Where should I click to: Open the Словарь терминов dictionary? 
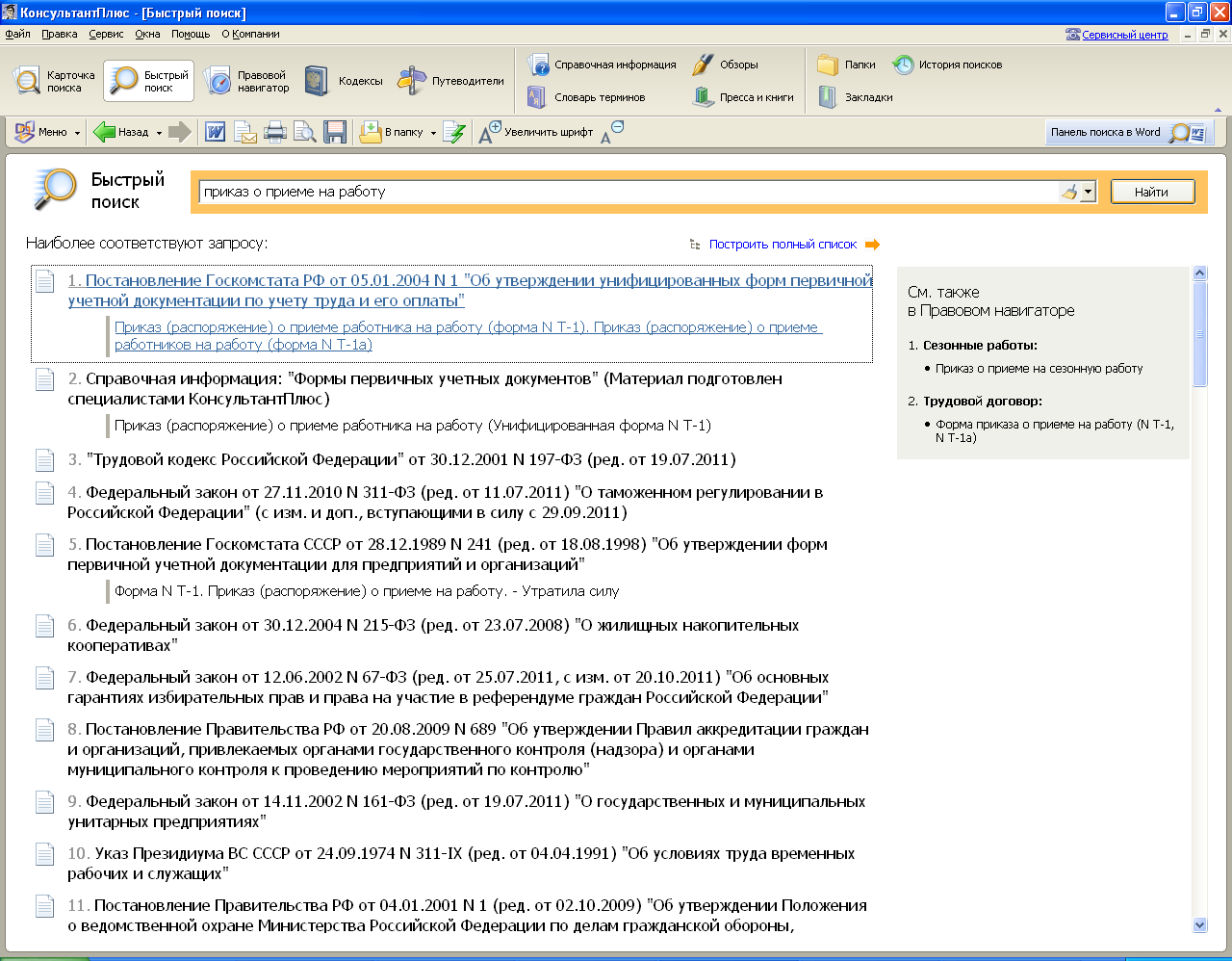tap(586, 97)
